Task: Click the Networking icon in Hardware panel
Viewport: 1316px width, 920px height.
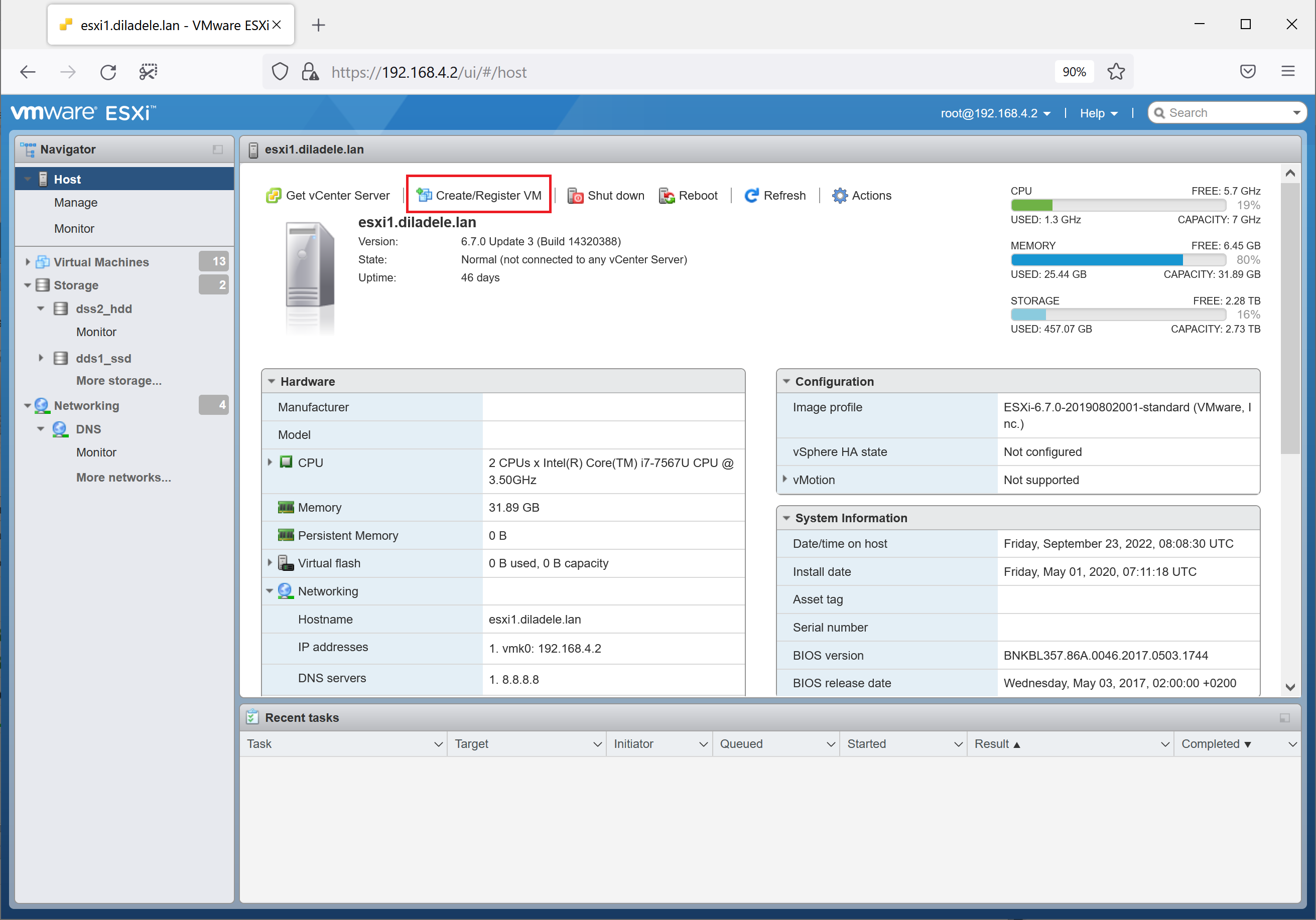Action: tap(286, 591)
